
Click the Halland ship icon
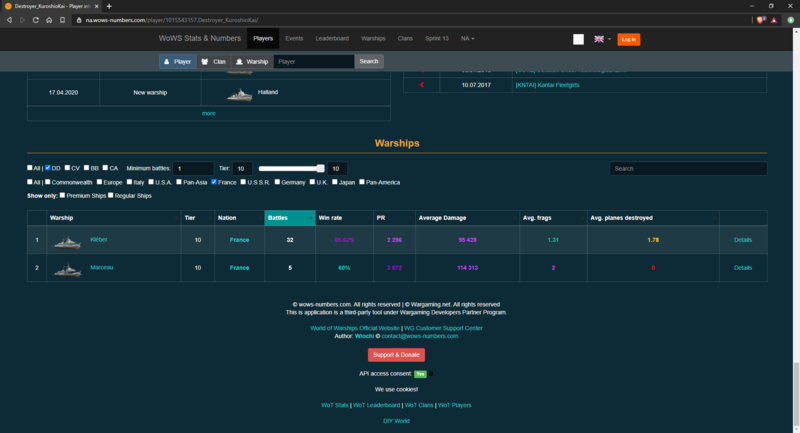coord(240,93)
